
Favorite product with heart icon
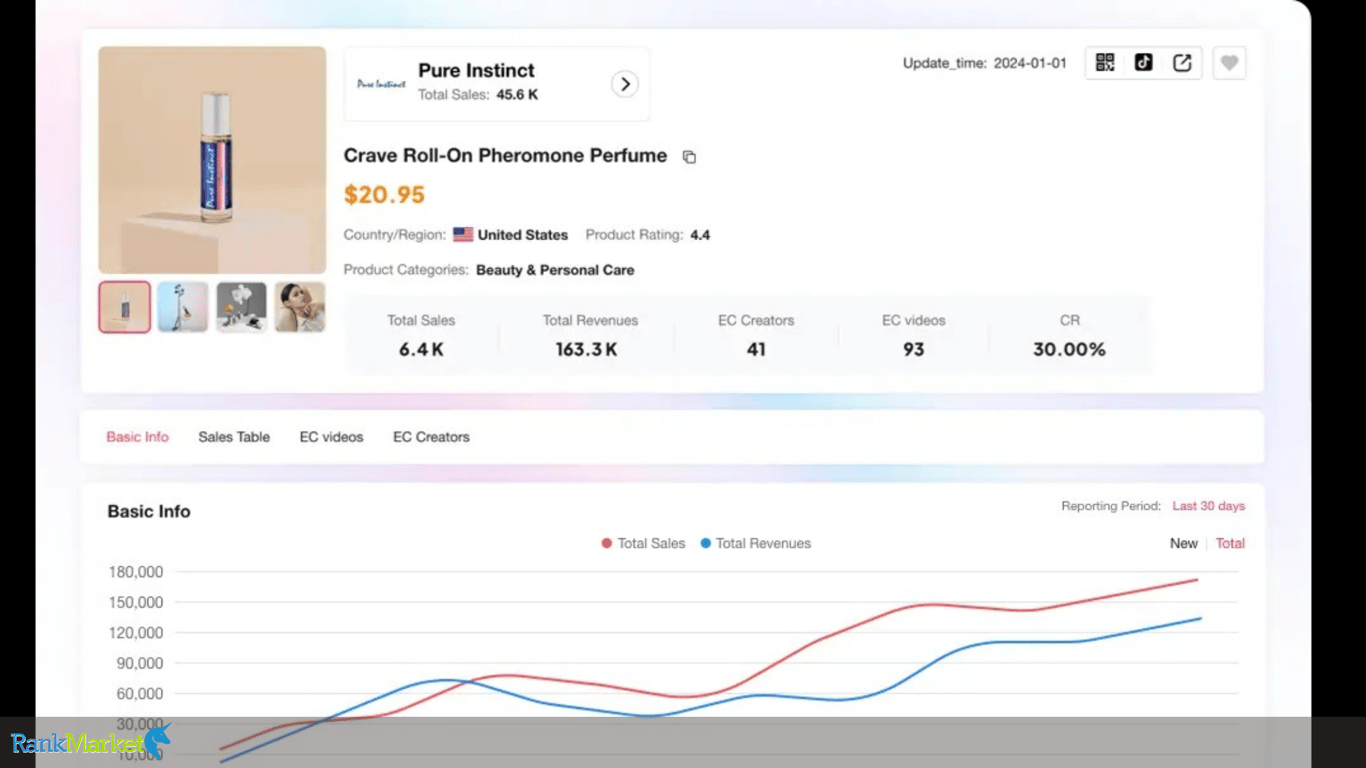[x=1230, y=63]
